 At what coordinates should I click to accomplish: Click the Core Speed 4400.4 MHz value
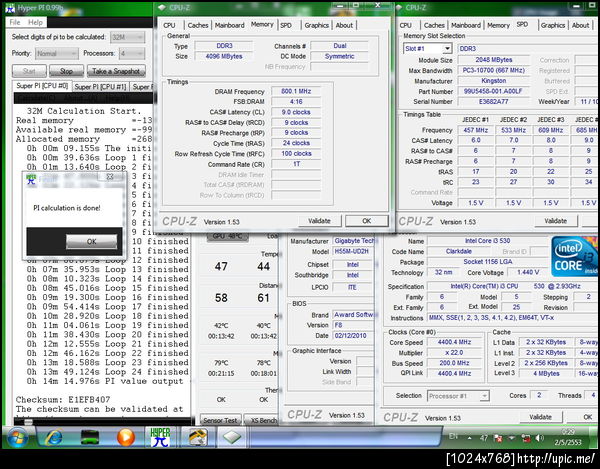tap(454, 342)
